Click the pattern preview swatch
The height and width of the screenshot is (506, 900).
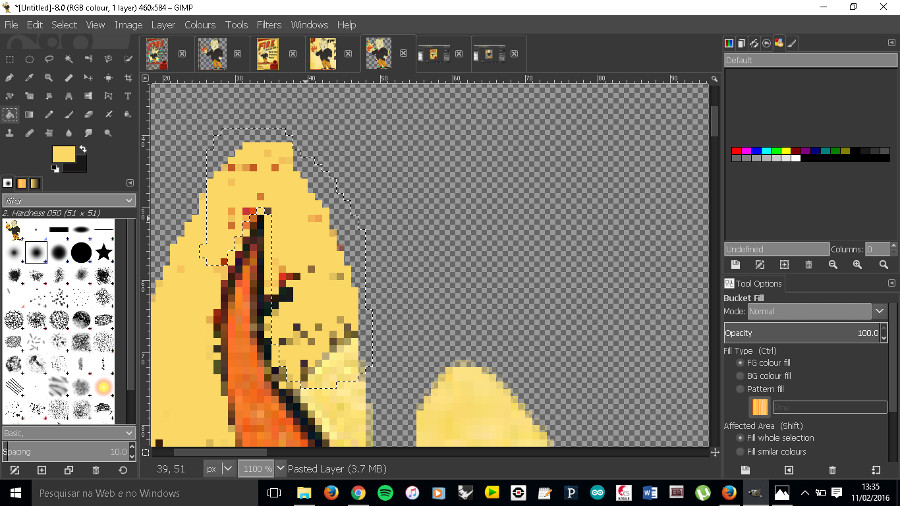(759, 407)
